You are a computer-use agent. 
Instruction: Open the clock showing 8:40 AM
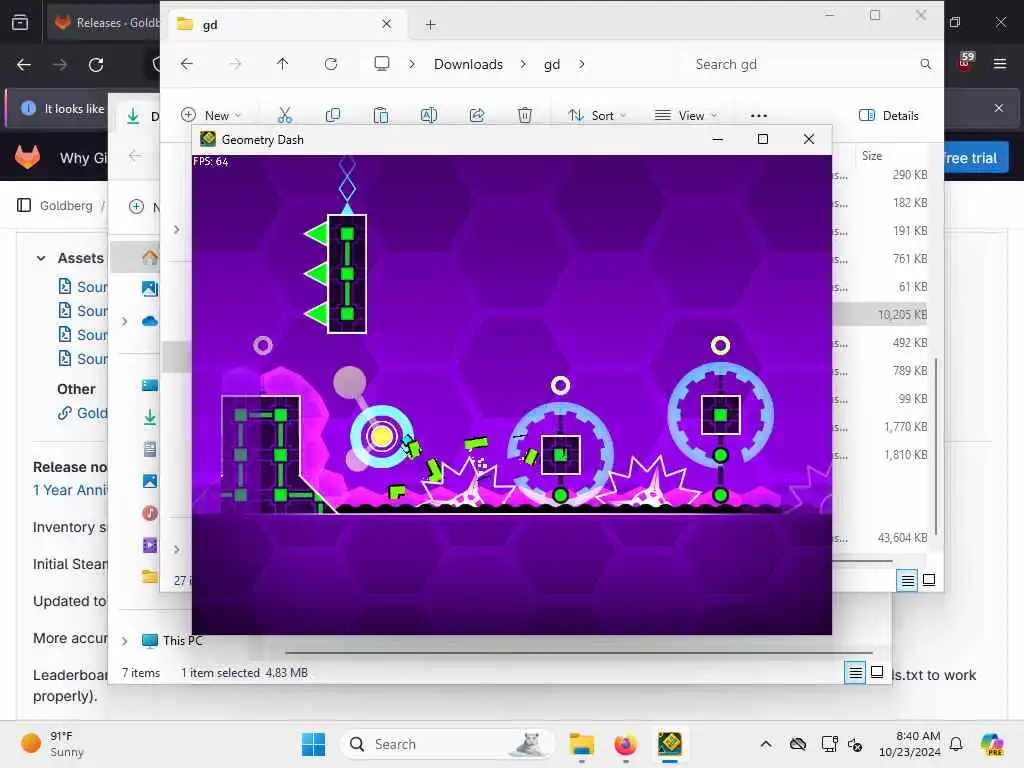tap(909, 744)
